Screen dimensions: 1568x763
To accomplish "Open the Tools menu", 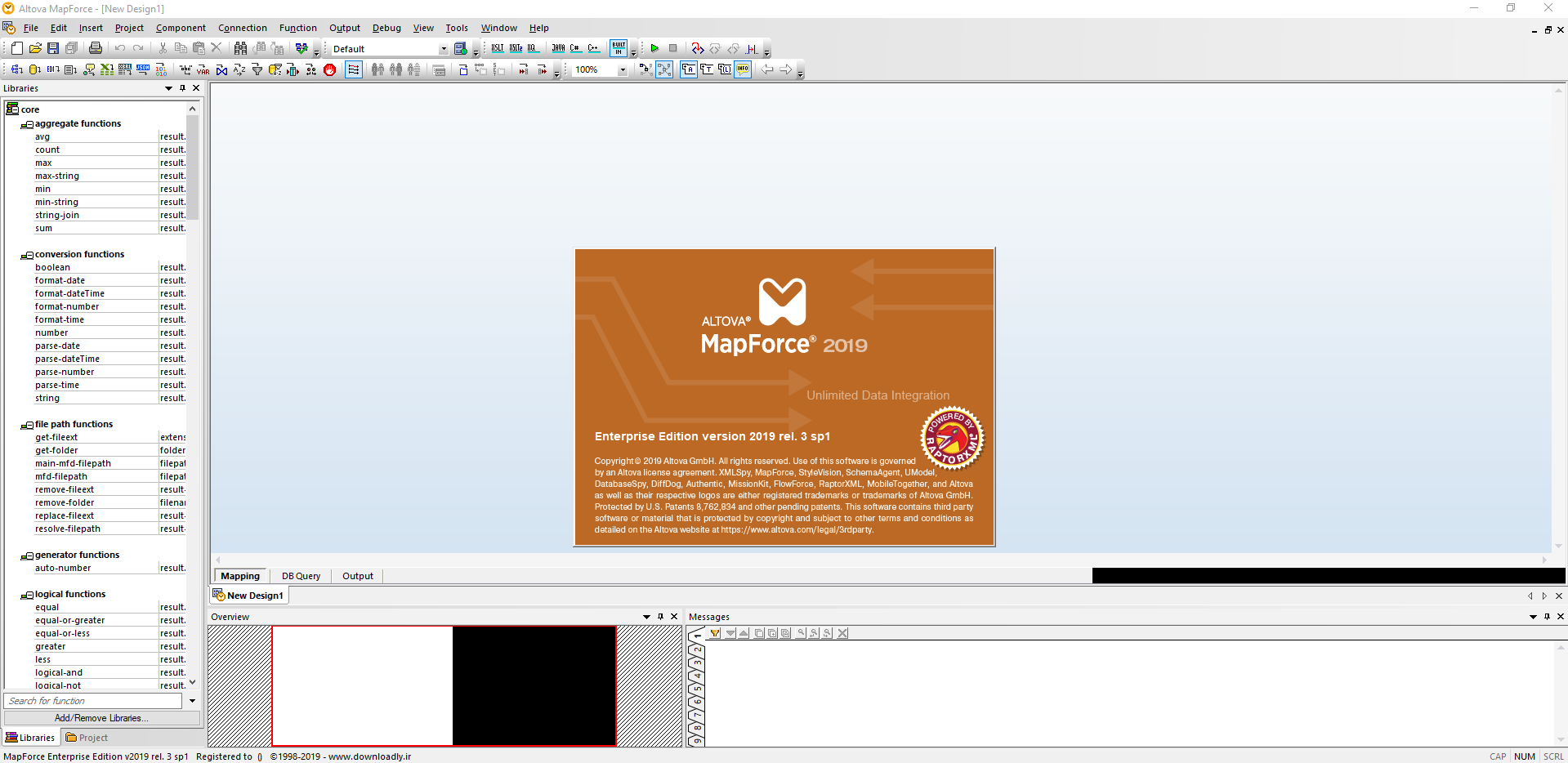I will pyautogui.click(x=457, y=28).
